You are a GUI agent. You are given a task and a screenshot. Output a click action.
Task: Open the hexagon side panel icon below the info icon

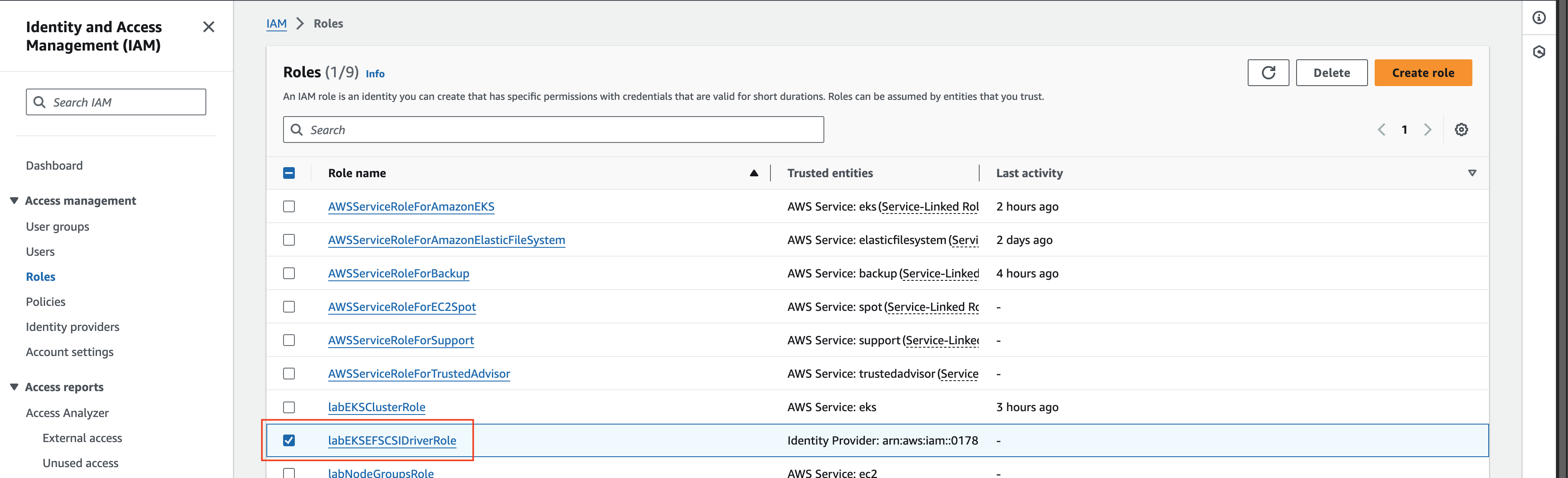point(1539,52)
